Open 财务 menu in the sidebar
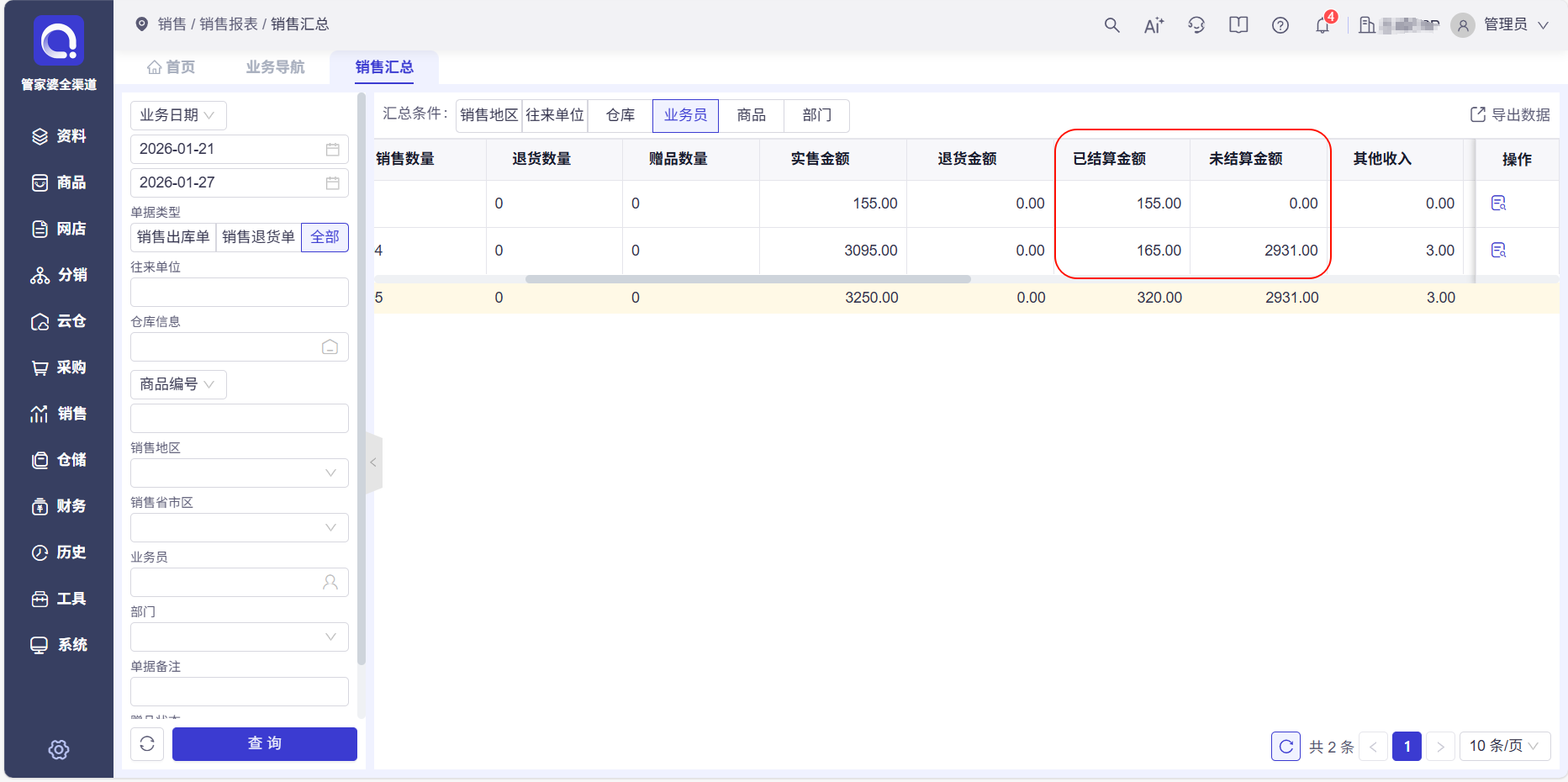 click(x=59, y=506)
